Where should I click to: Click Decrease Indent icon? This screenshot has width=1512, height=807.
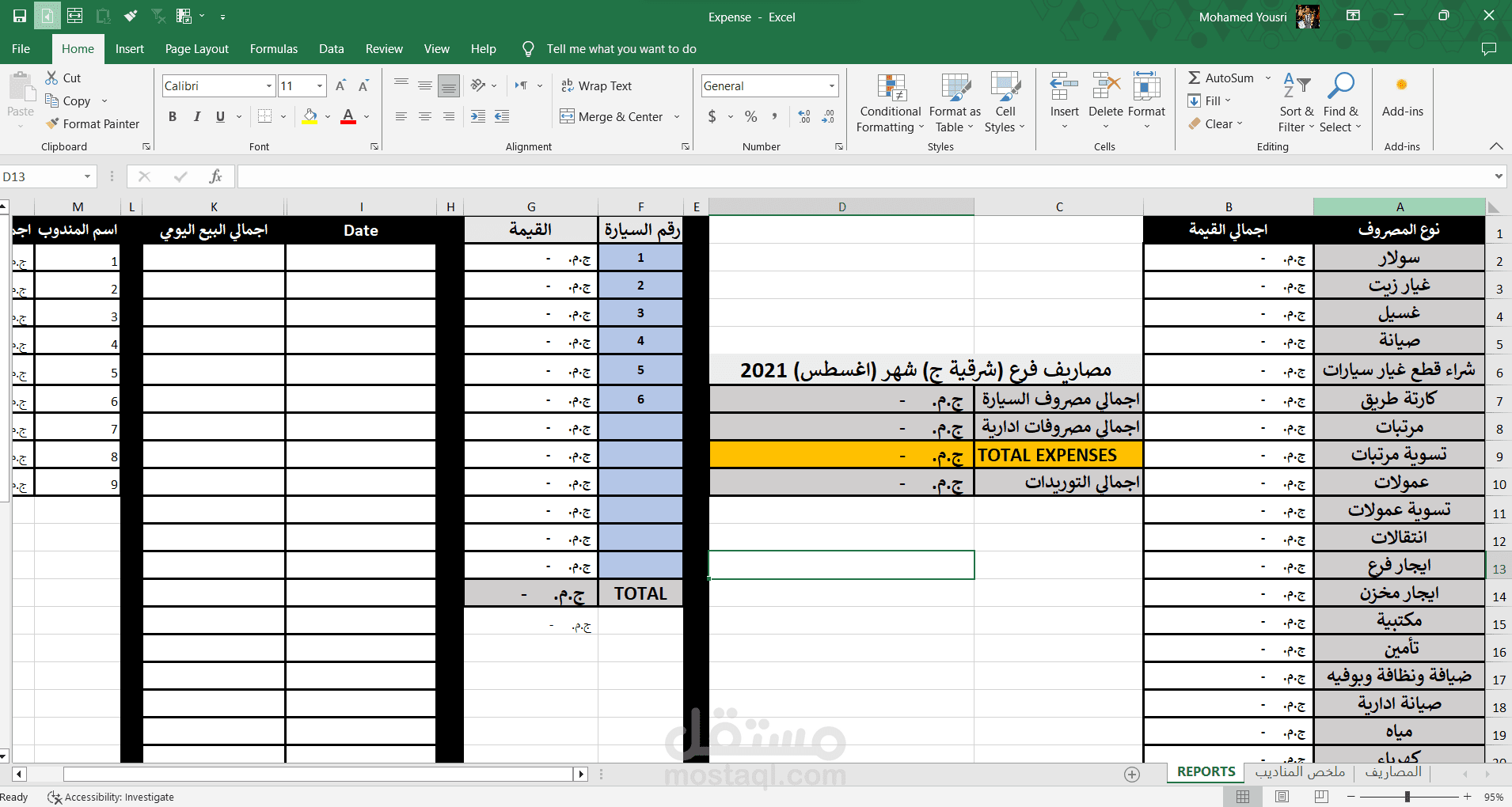tap(502, 116)
